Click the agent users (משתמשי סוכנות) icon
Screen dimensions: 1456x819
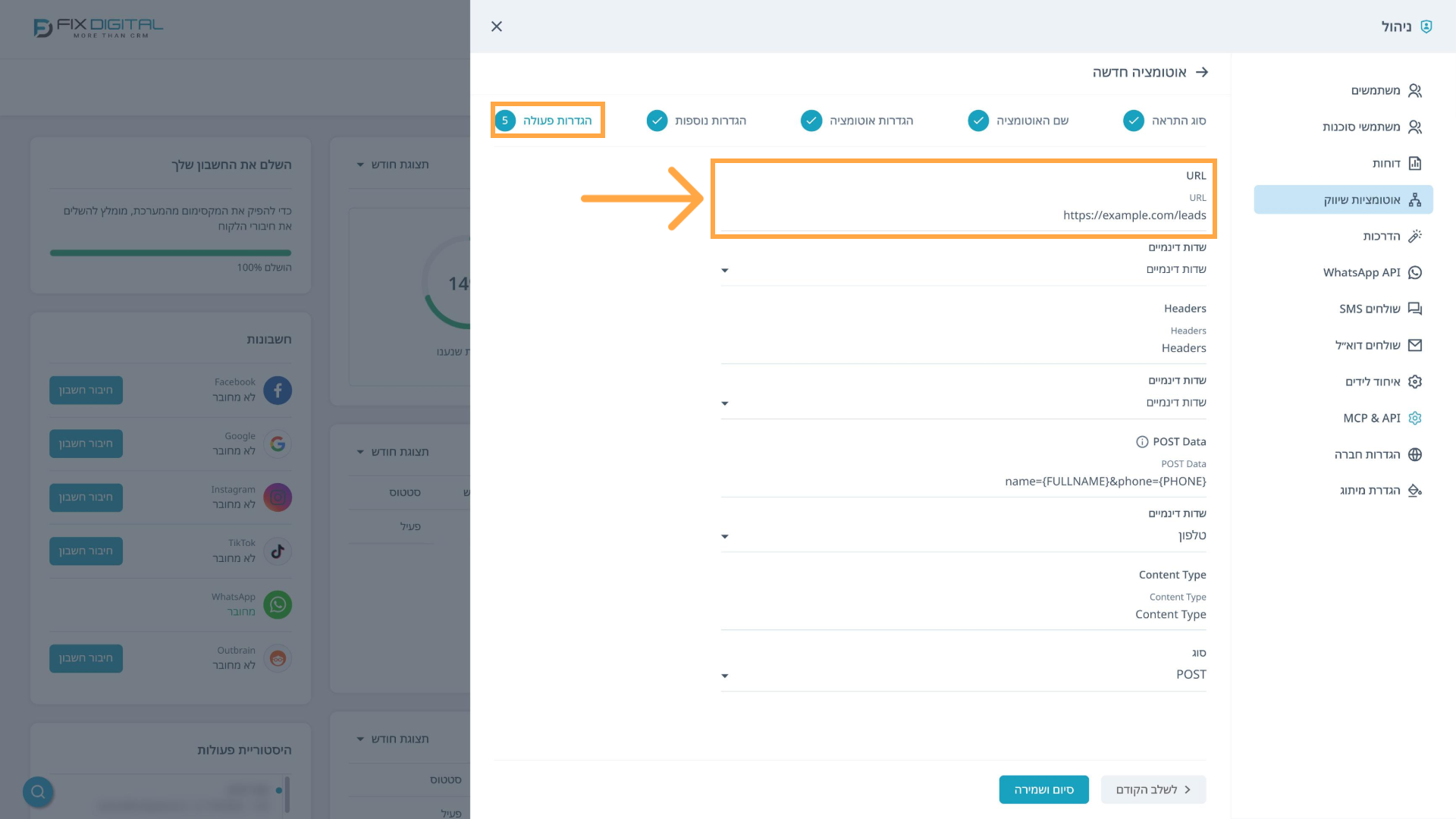pyautogui.click(x=1415, y=127)
